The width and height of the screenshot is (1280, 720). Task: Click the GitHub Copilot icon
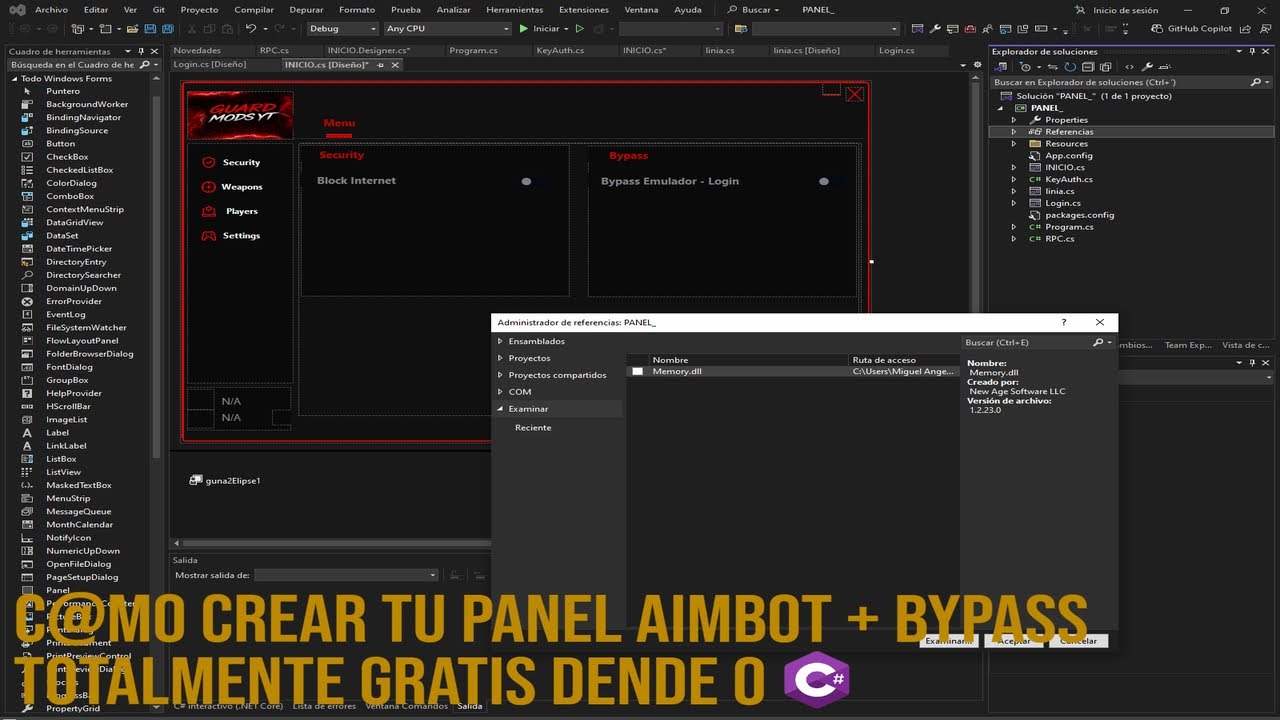(1158, 29)
